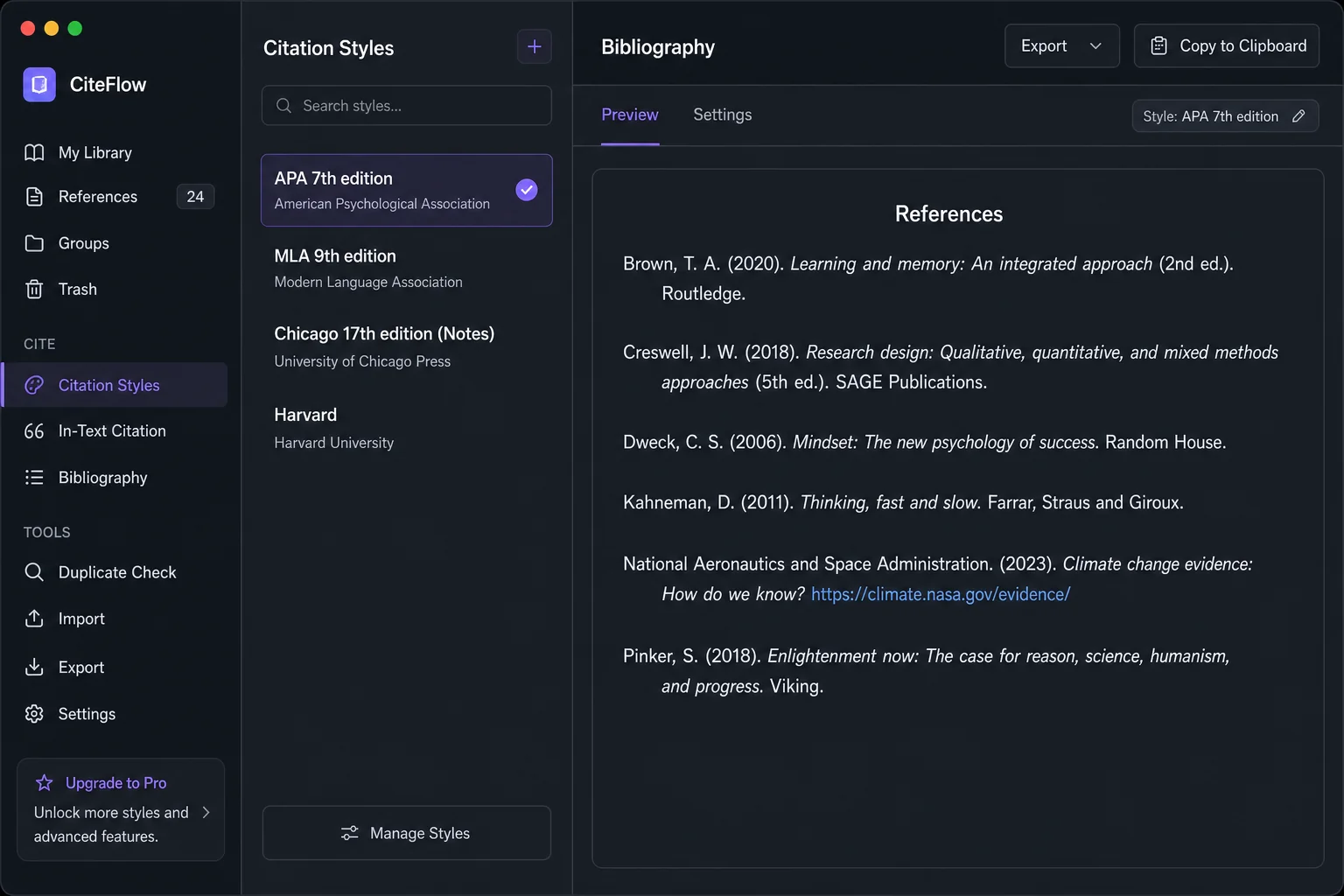The image size is (1344, 896).
Task: Add a new citation style with plus
Action: coord(535,46)
